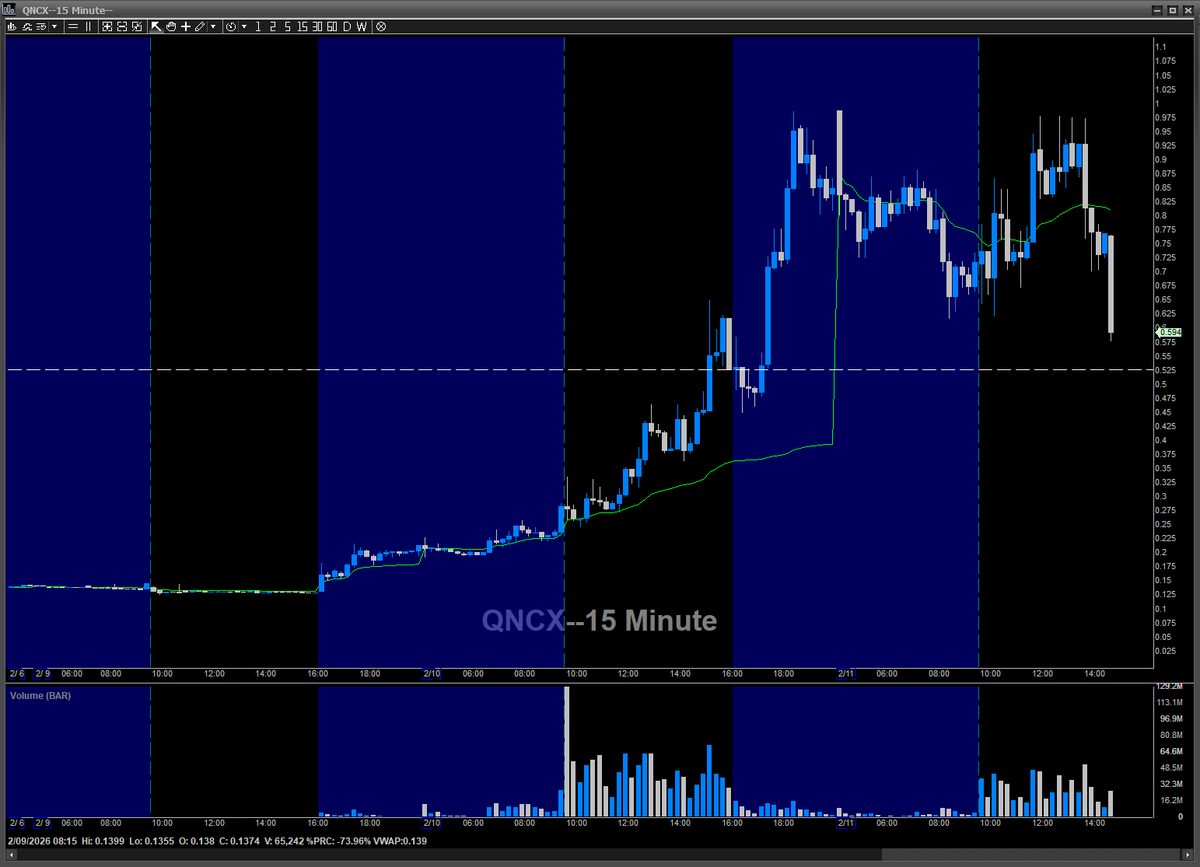The image size is (1200, 867).
Task: Open the drawing tools dropdown arrow
Action: 213,27
